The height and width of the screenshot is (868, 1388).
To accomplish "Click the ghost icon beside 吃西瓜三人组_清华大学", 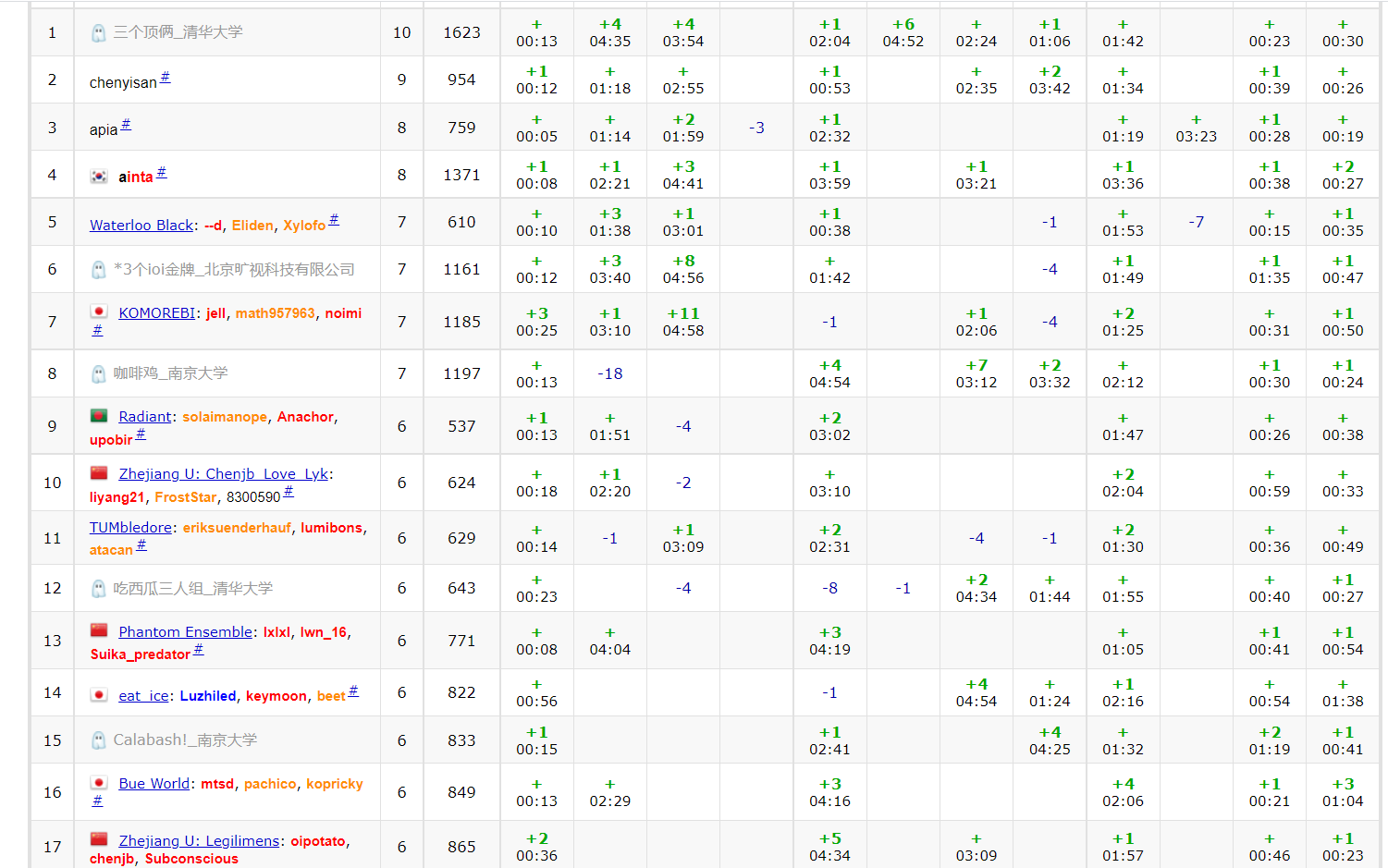I will click(x=99, y=589).
